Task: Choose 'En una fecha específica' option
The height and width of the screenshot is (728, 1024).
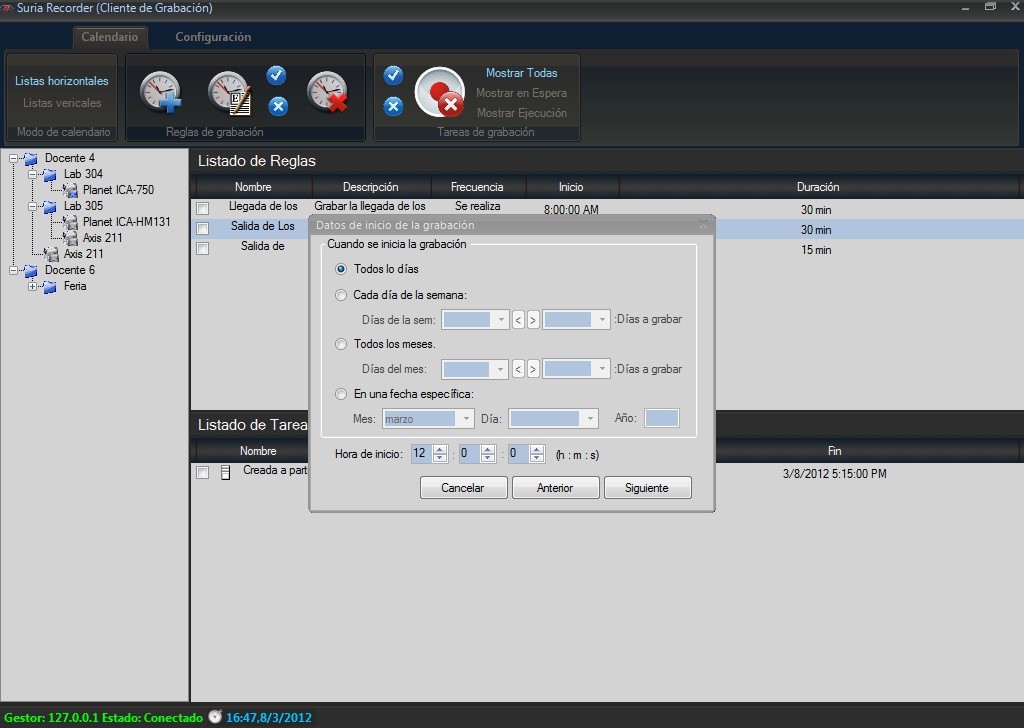Action: click(342, 394)
